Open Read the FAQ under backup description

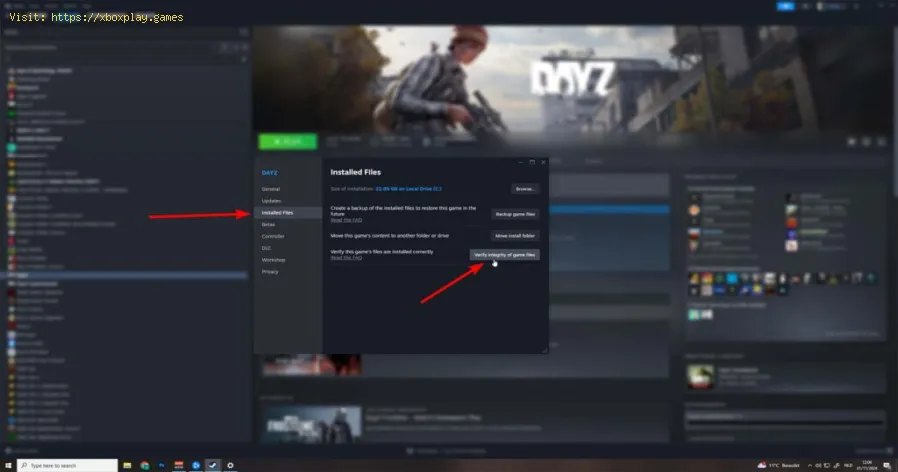(x=346, y=219)
